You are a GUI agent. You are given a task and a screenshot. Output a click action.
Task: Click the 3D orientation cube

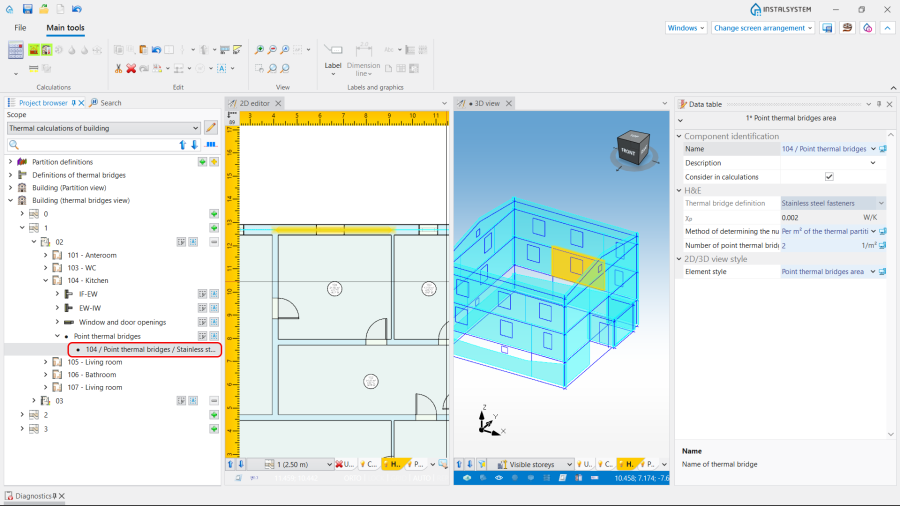(632, 146)
